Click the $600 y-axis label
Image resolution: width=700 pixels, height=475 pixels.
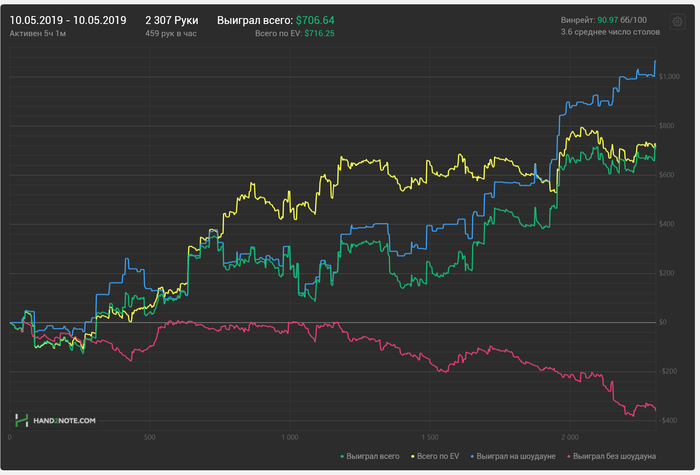(x=667, y=175)
